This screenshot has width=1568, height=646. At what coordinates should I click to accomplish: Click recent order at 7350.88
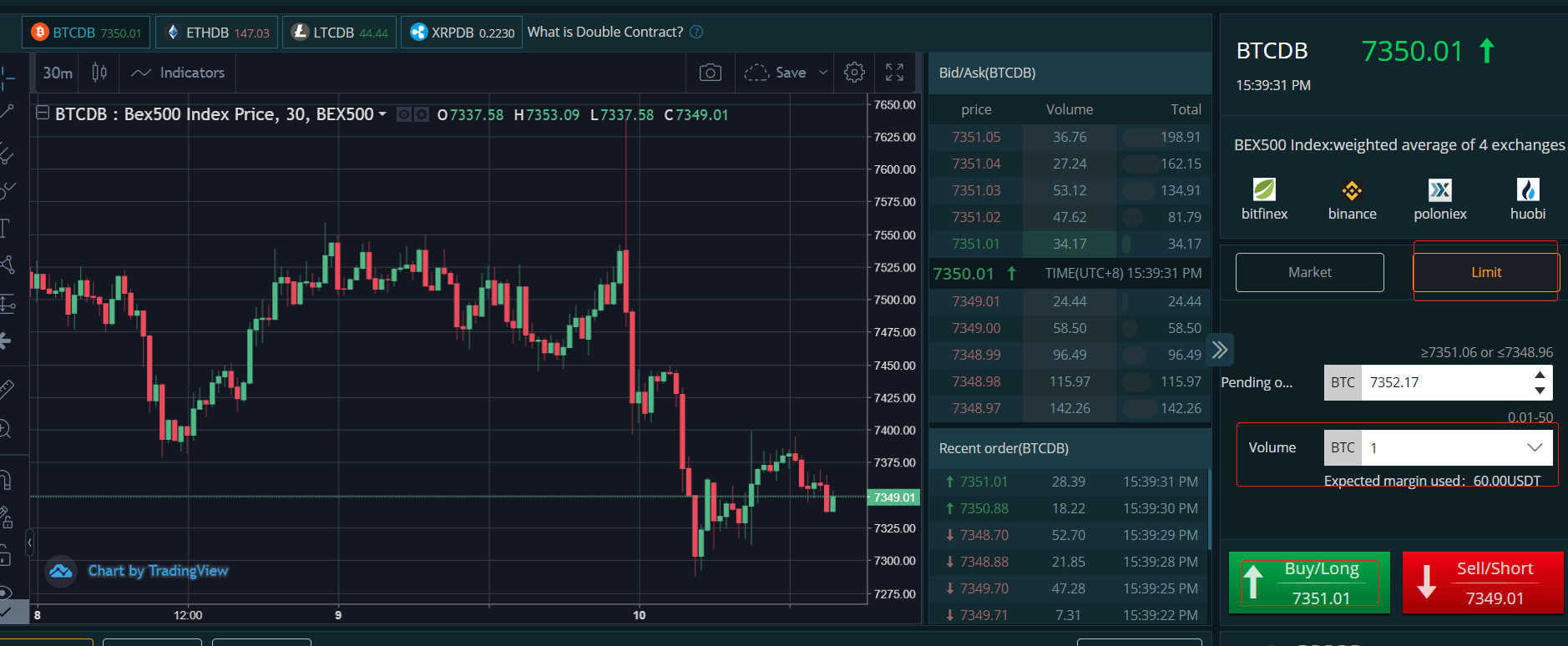[x=1070, y=508]
